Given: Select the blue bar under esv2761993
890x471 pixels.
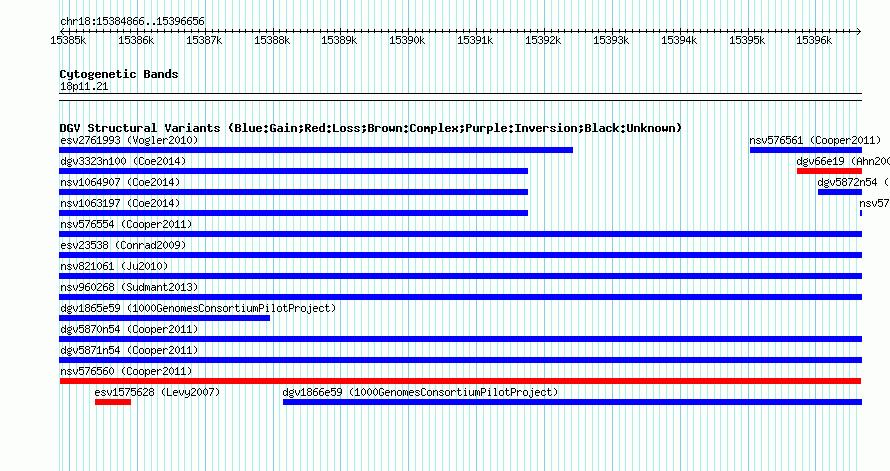Looking at the screenshot, I should tap(316, 150).
